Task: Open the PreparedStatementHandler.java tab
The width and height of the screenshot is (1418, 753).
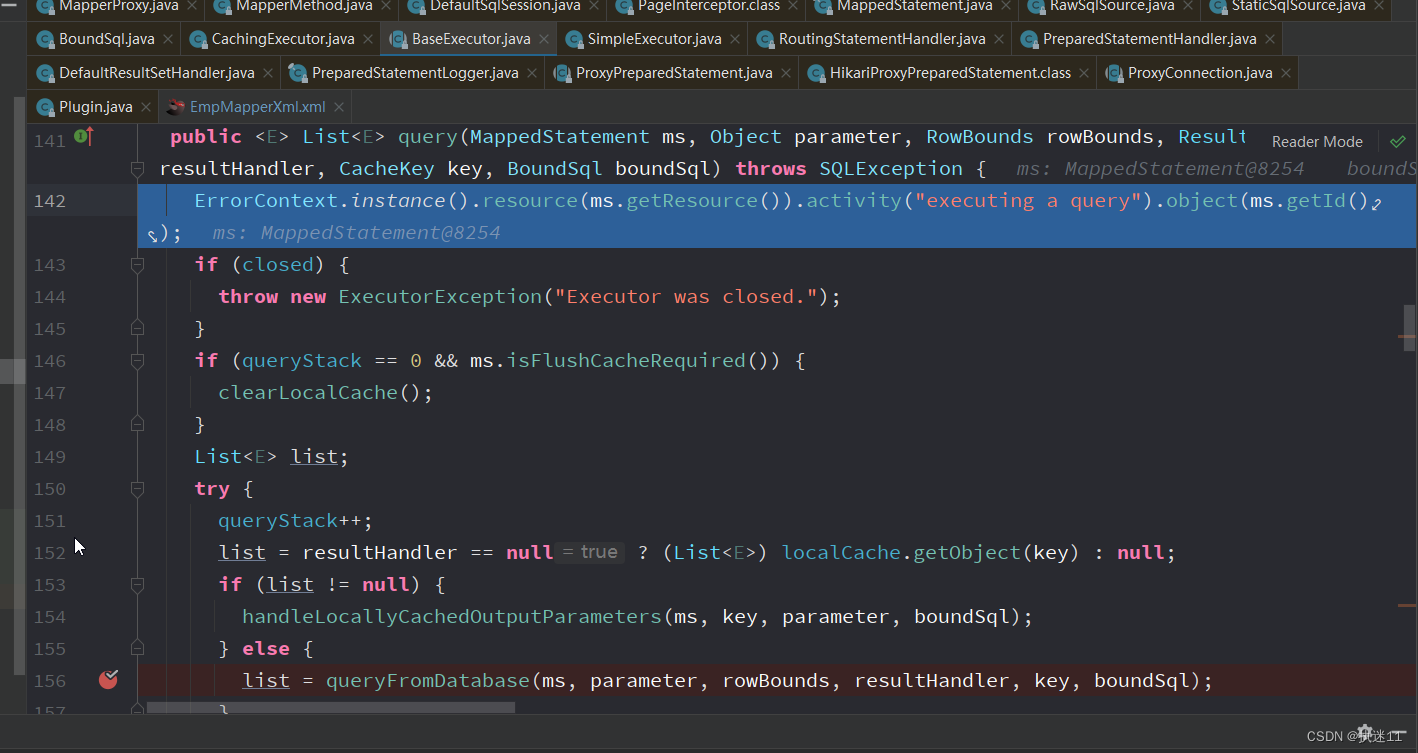Action: (x=1149, y=40)
